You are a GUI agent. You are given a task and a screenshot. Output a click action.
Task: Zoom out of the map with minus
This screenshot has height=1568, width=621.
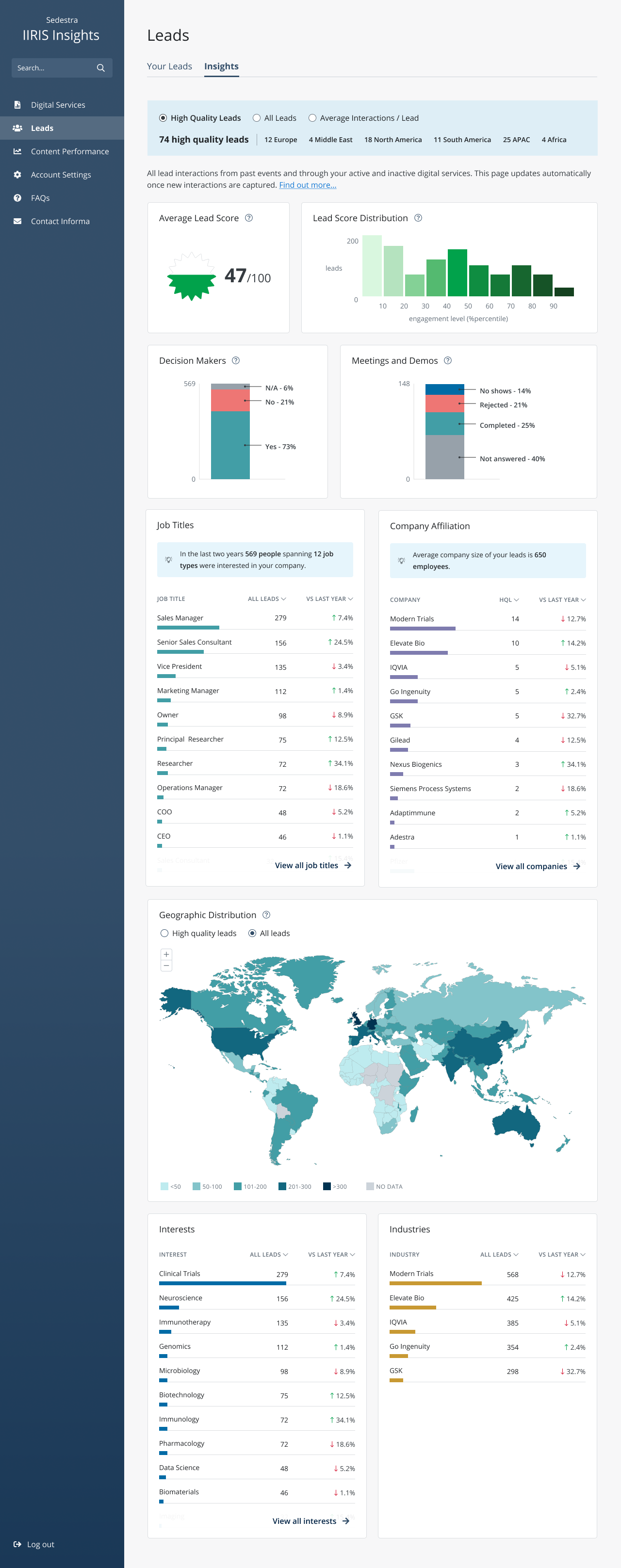click(x=166, y=966)
